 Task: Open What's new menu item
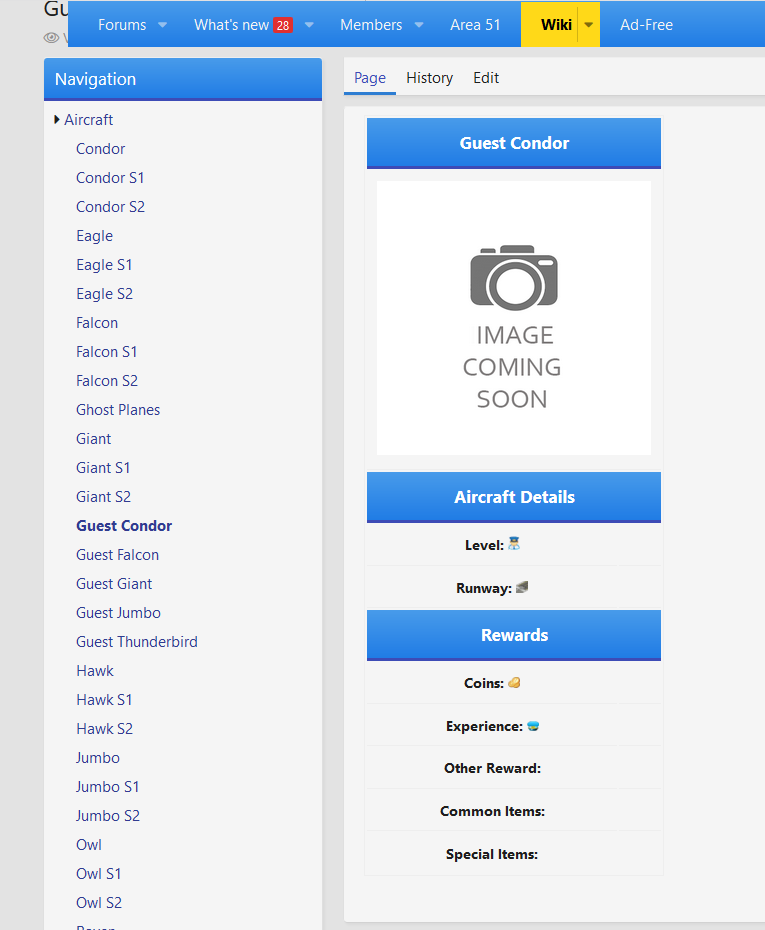(231, 25)
